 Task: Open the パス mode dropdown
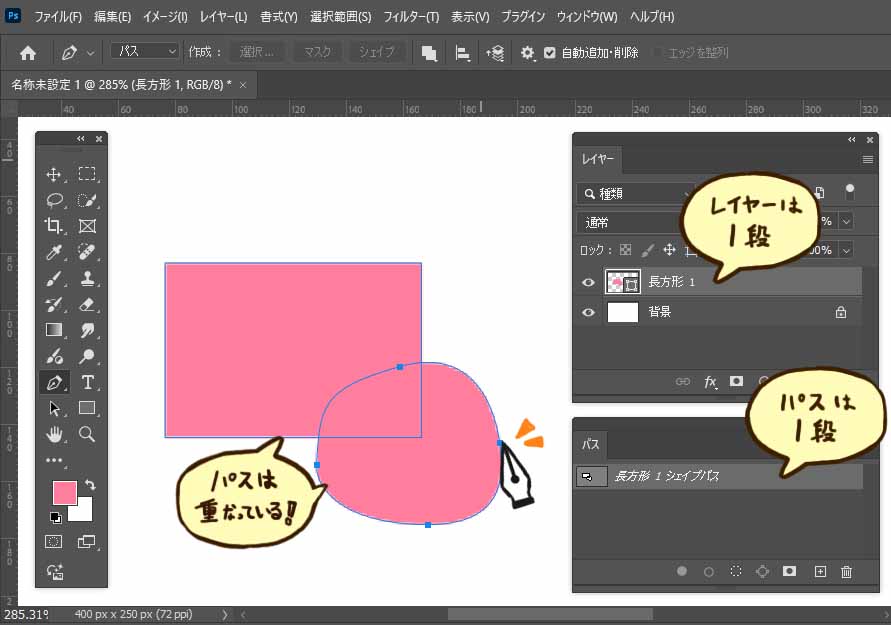click(144, 51)
